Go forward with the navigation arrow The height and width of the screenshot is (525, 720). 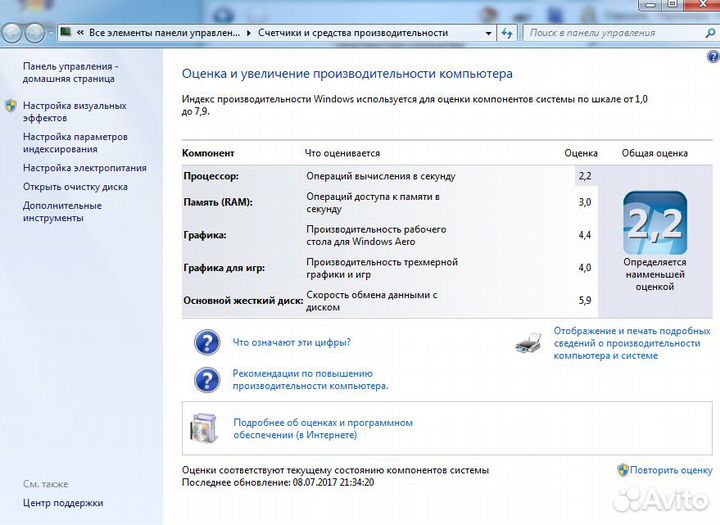pos(34,33)
